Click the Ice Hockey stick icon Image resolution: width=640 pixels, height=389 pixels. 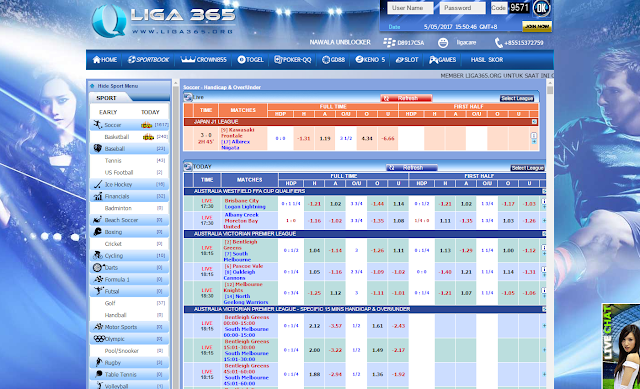97,184
